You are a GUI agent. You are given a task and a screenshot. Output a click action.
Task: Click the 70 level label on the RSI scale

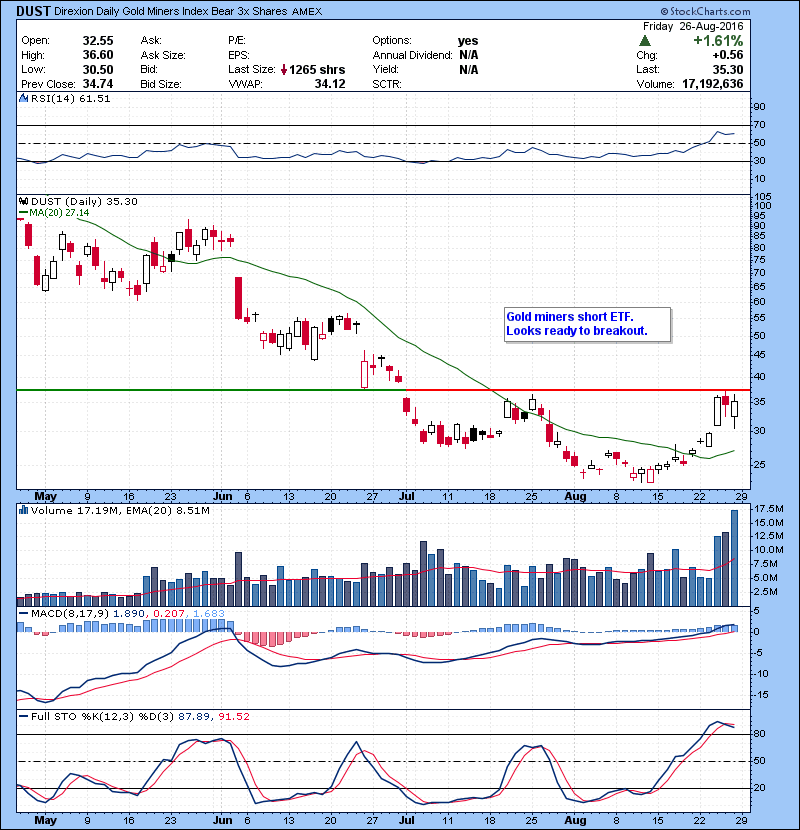tap(759, 125)
